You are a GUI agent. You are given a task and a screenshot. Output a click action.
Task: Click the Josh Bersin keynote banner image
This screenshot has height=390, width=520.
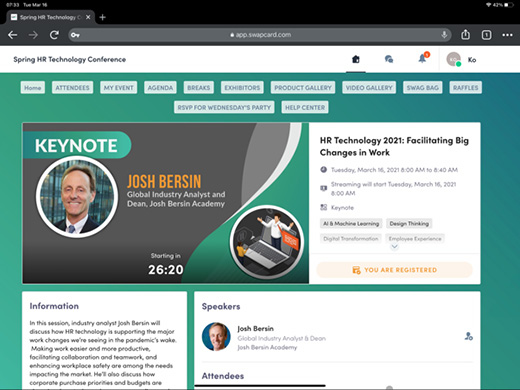pyautogui.click(x=166, y=203)
